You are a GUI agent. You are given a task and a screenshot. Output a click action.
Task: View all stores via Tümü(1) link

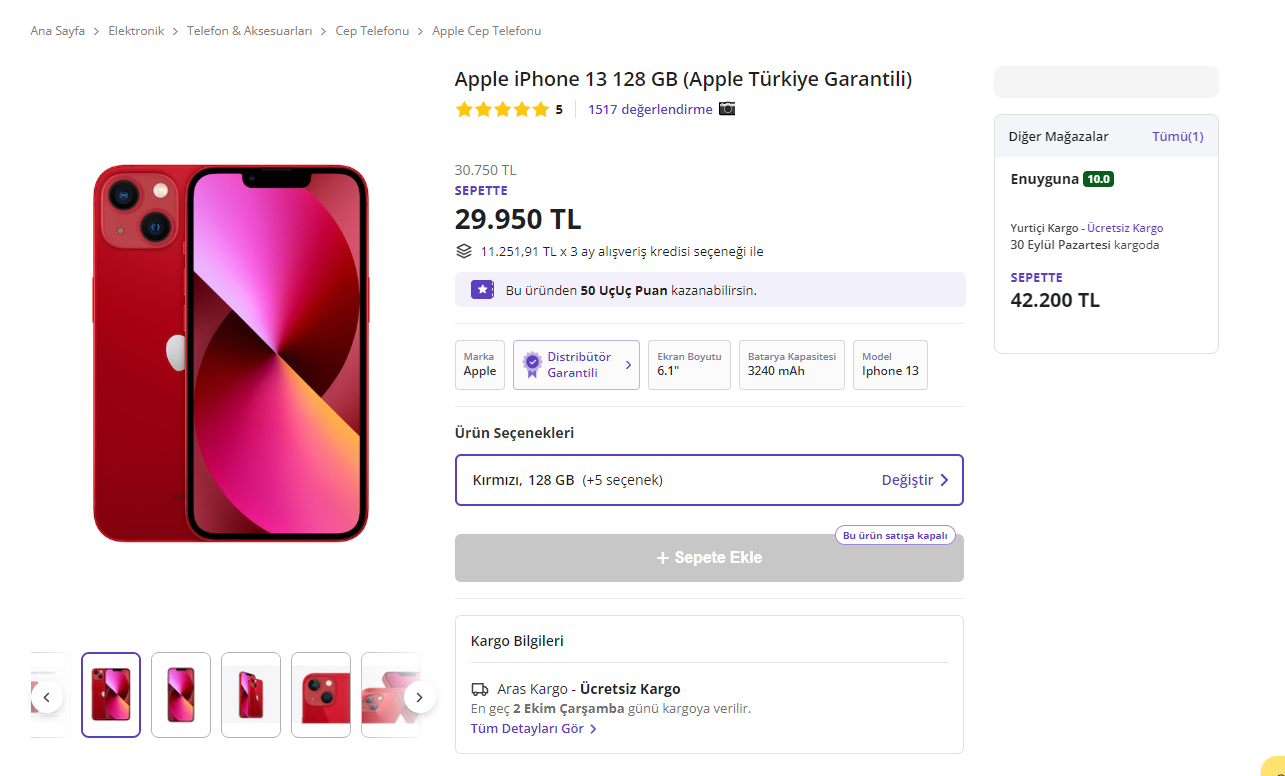1177,137
